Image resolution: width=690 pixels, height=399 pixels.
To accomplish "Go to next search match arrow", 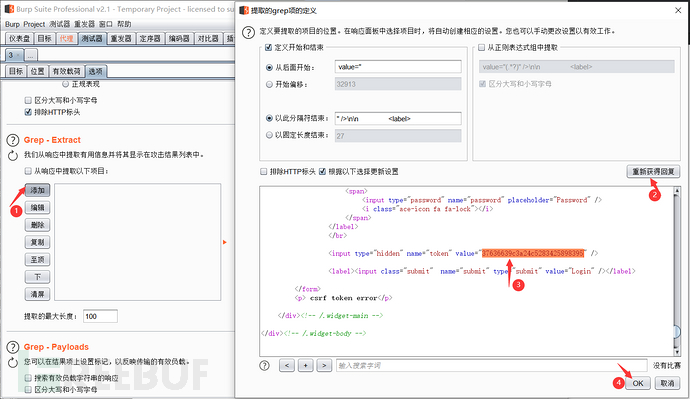I will tap(324, 366).
